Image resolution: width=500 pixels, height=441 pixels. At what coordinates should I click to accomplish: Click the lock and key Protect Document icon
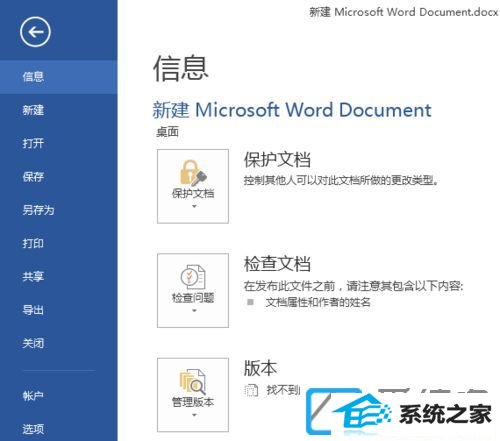click(x=193, y=172)
